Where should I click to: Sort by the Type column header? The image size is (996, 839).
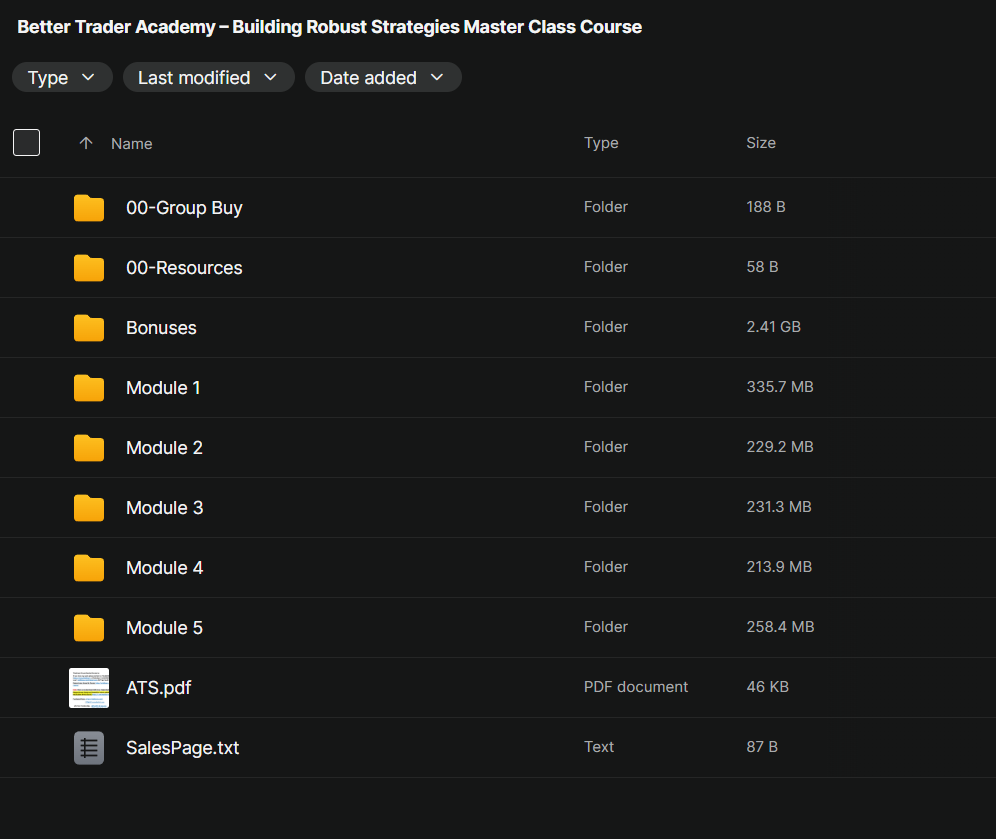point(601,143)
